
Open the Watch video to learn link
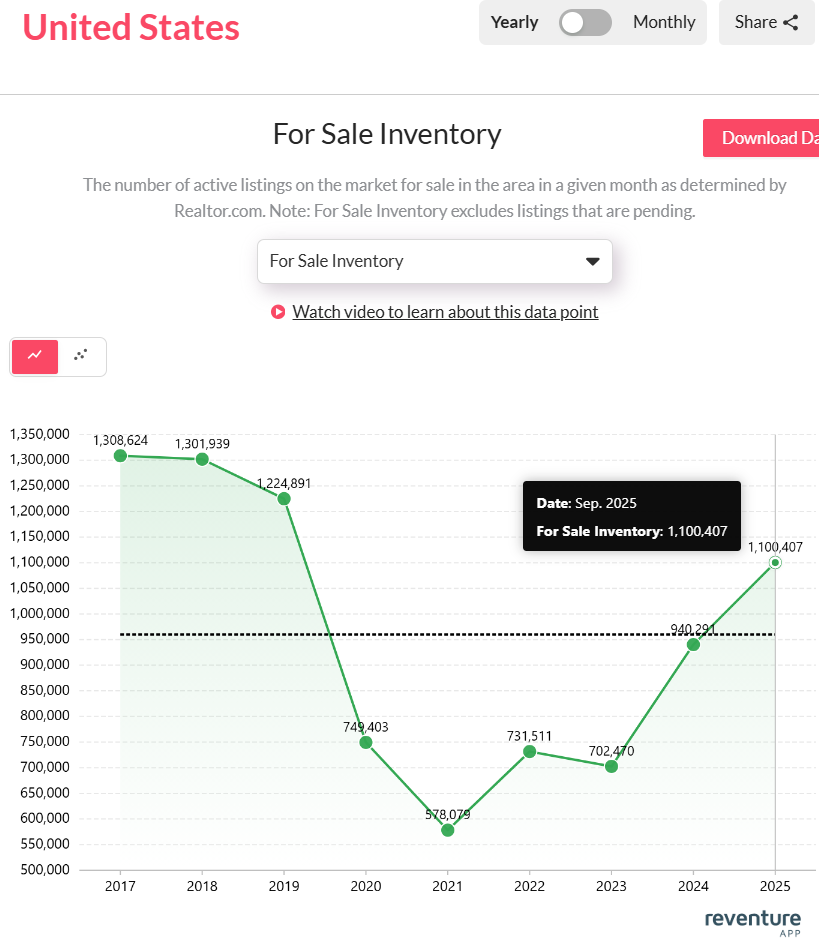tap(445, 312)
